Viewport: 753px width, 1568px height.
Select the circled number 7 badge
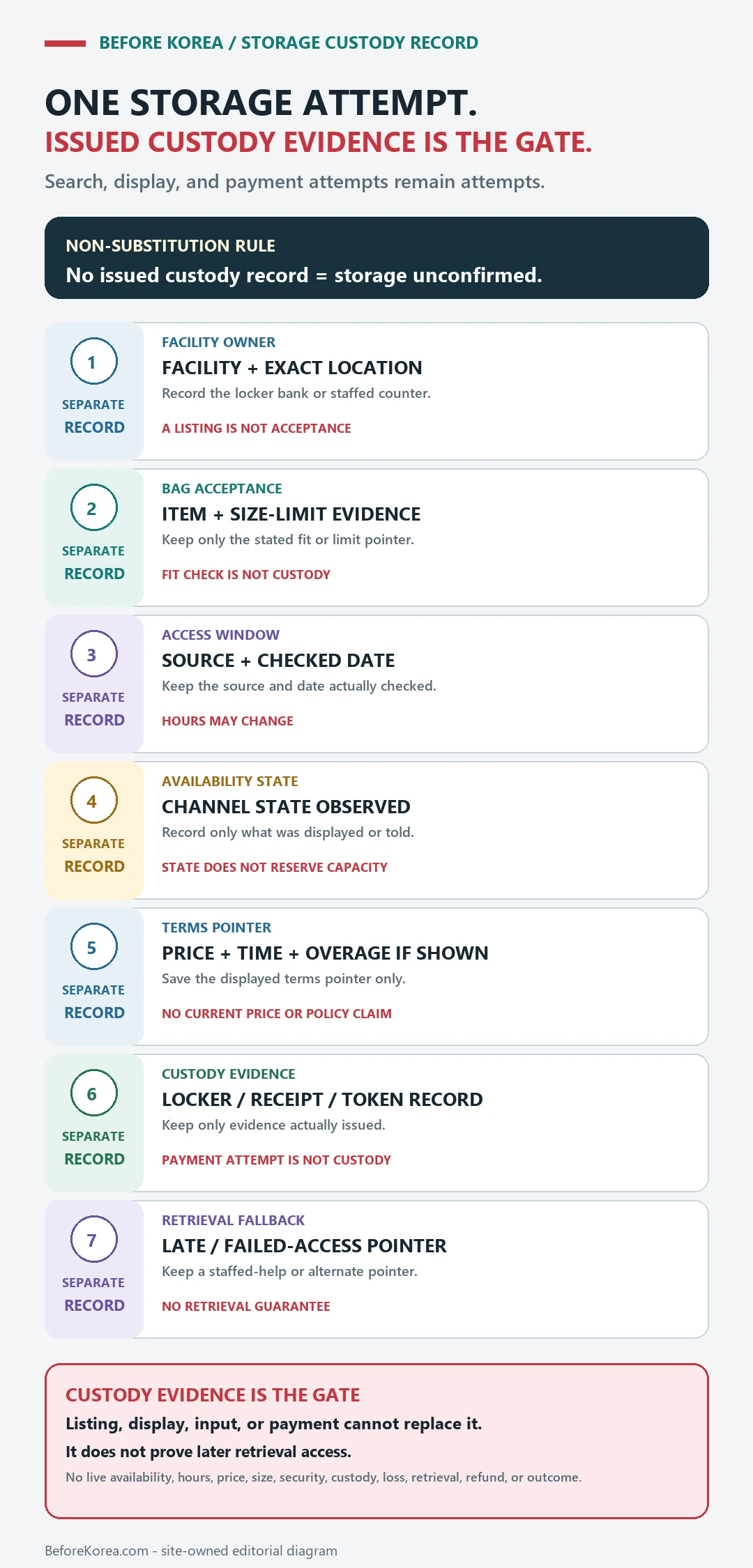pos(93,1239)
